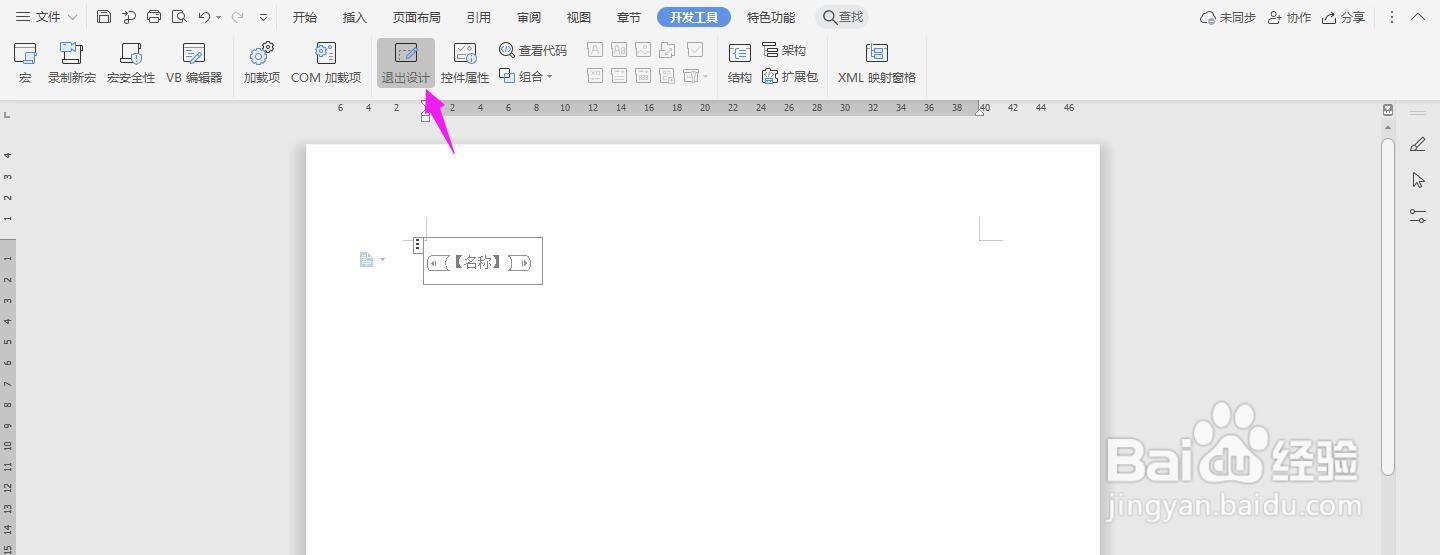Switch to the 开始 tab

coord(305,17)
